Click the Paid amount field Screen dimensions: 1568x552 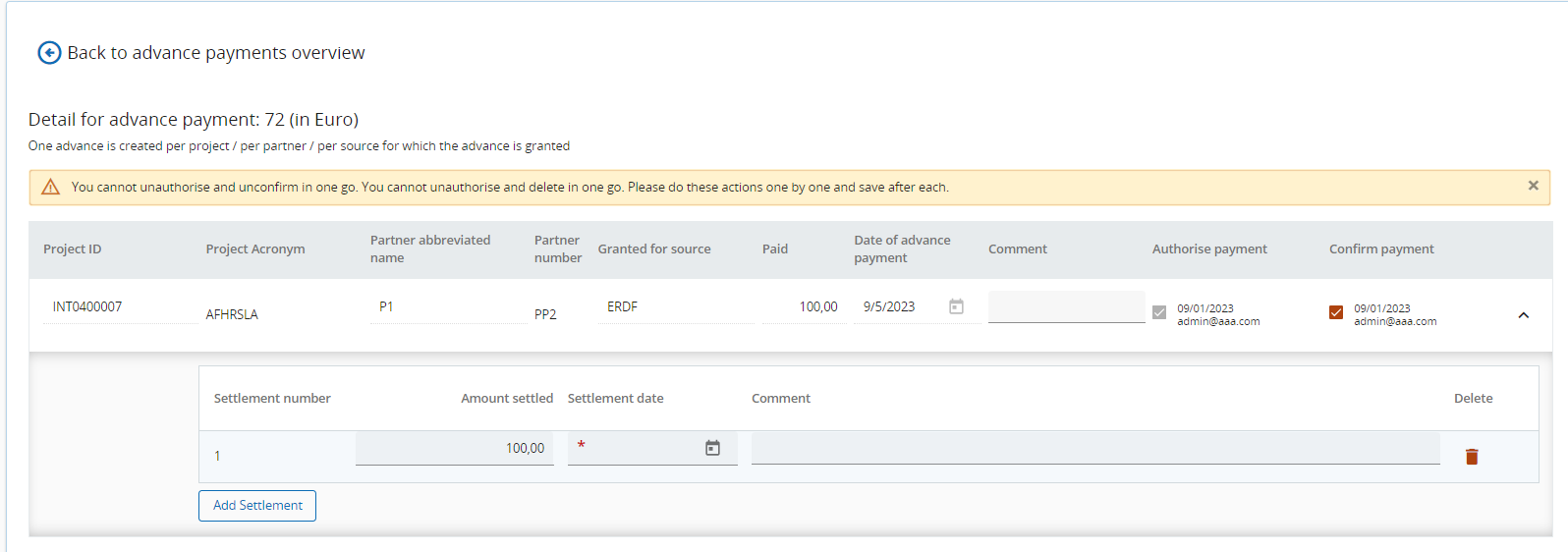[x=803, y=307]
